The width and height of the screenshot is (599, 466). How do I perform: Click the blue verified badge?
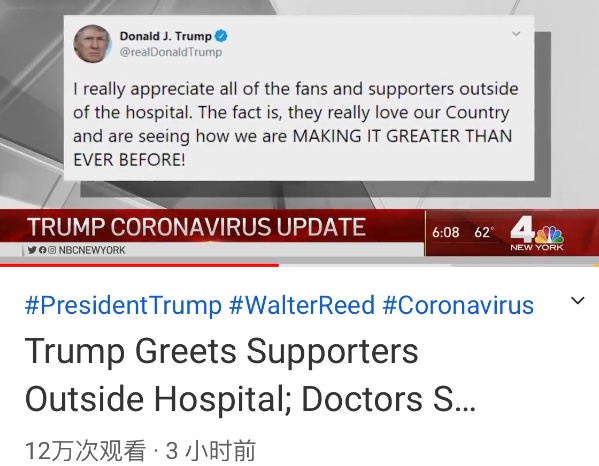[221, 36]
